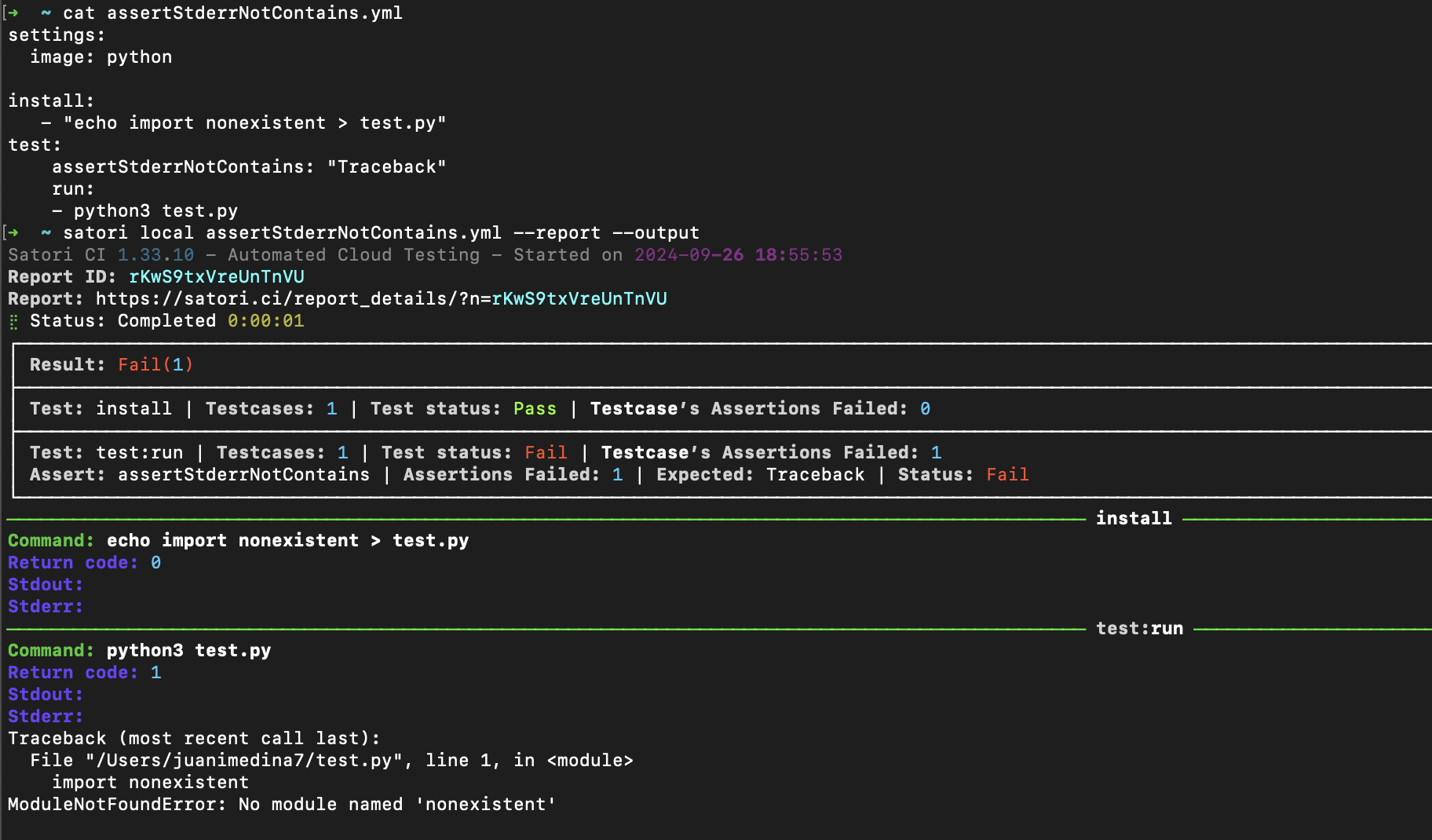The height and width of the screenshot is (840, 1432).
Task: Click the red Fail test status for test:run
Action: pyautogui.click(x=546, y=453)
